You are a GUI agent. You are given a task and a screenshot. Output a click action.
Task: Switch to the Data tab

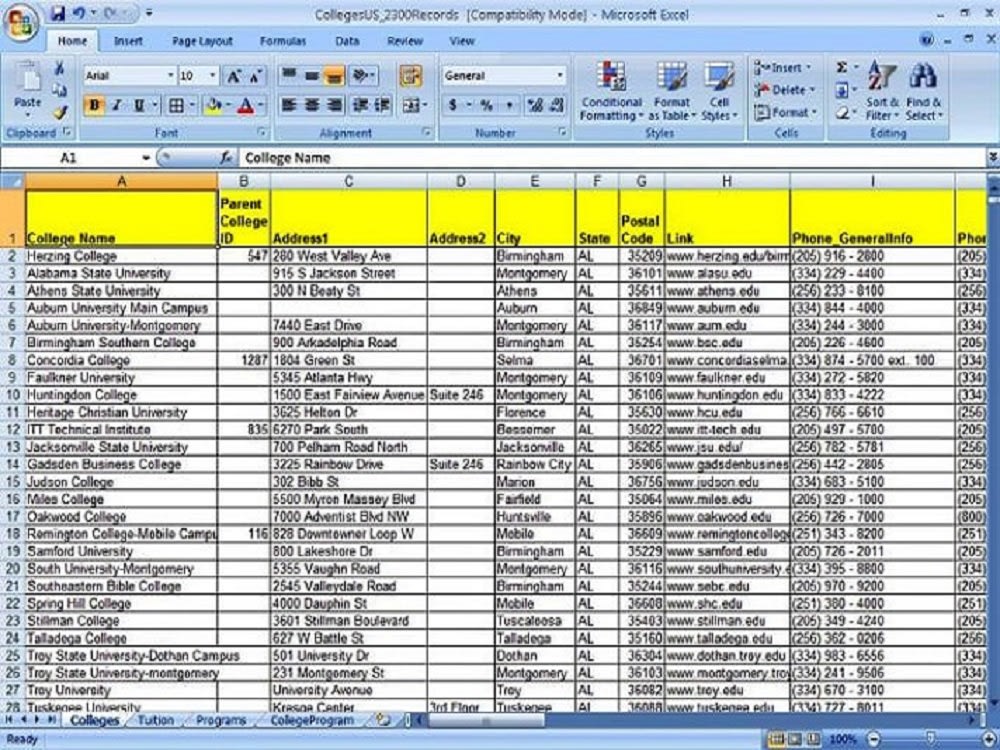(347, 41)
